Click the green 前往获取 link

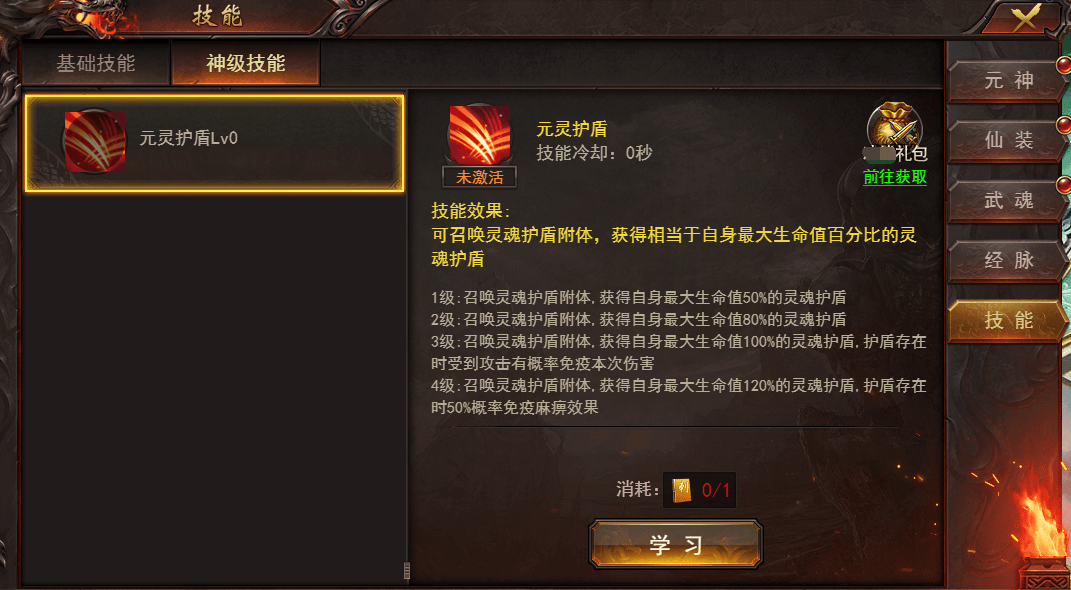coord(895,177)
